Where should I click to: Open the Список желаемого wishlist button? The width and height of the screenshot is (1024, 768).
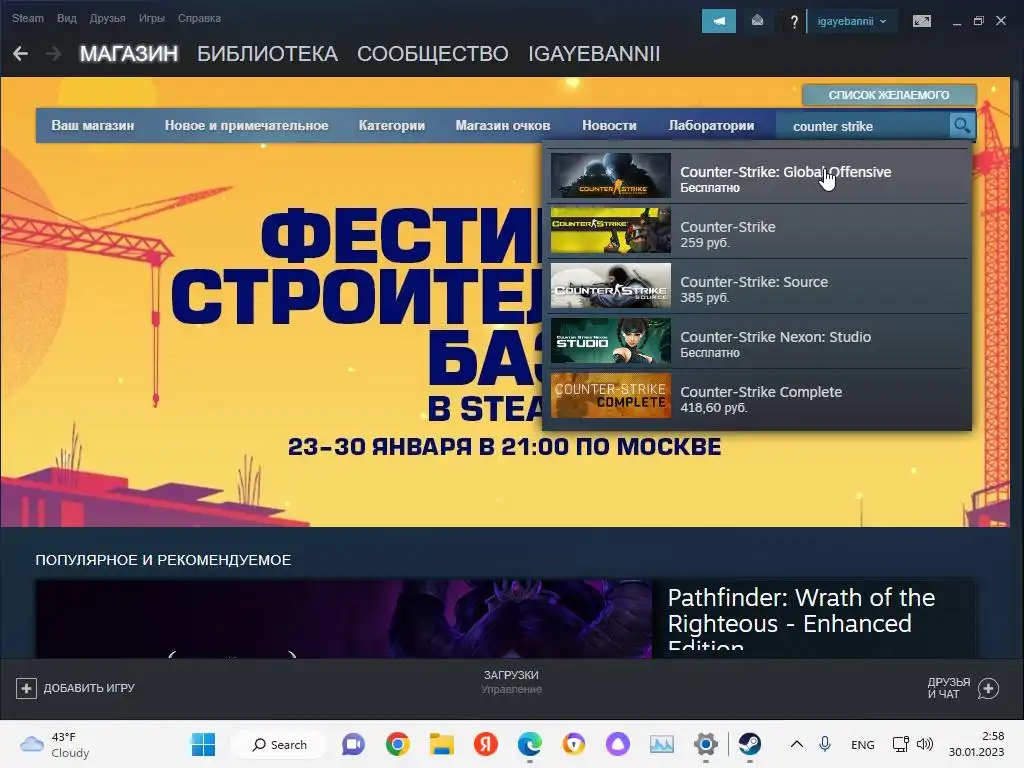coord(889,95)
